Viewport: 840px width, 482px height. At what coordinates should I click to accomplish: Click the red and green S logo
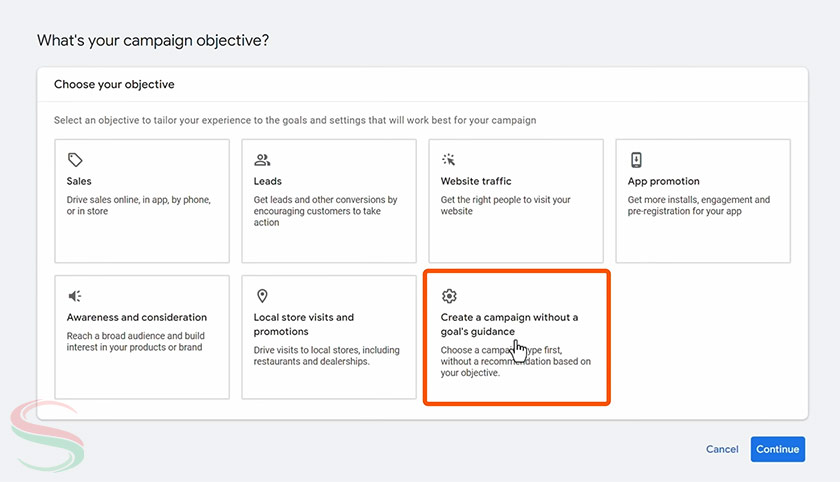35,431
